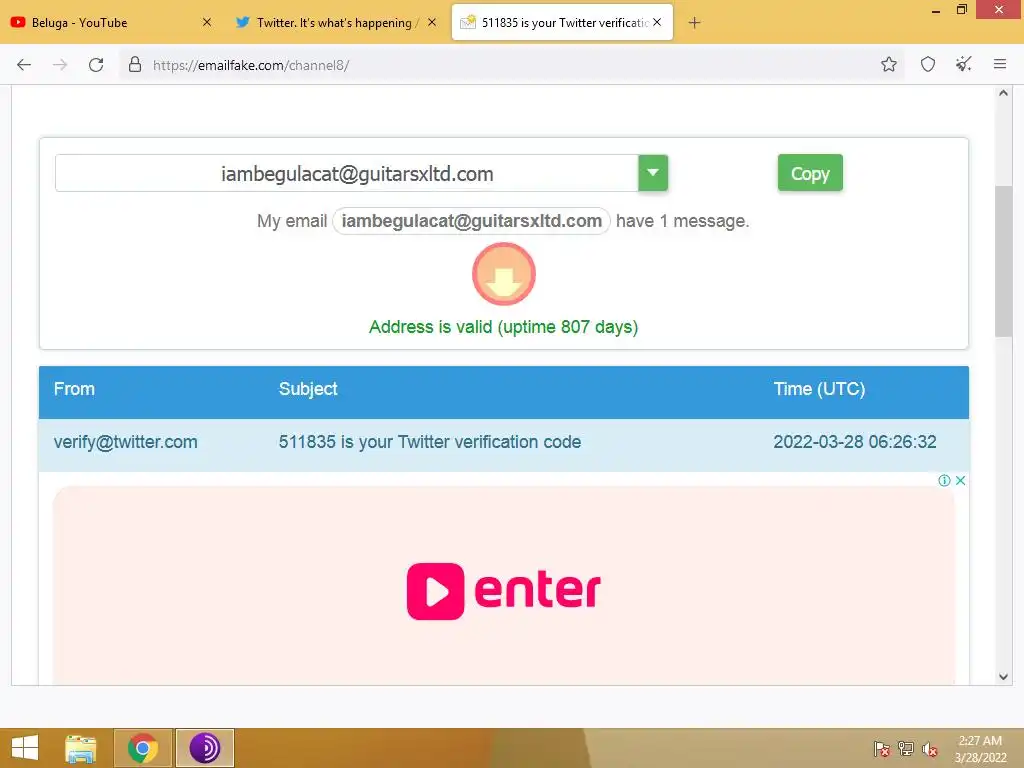
Task: Open the shield tracking protection icon
Action: coord(927,64)
